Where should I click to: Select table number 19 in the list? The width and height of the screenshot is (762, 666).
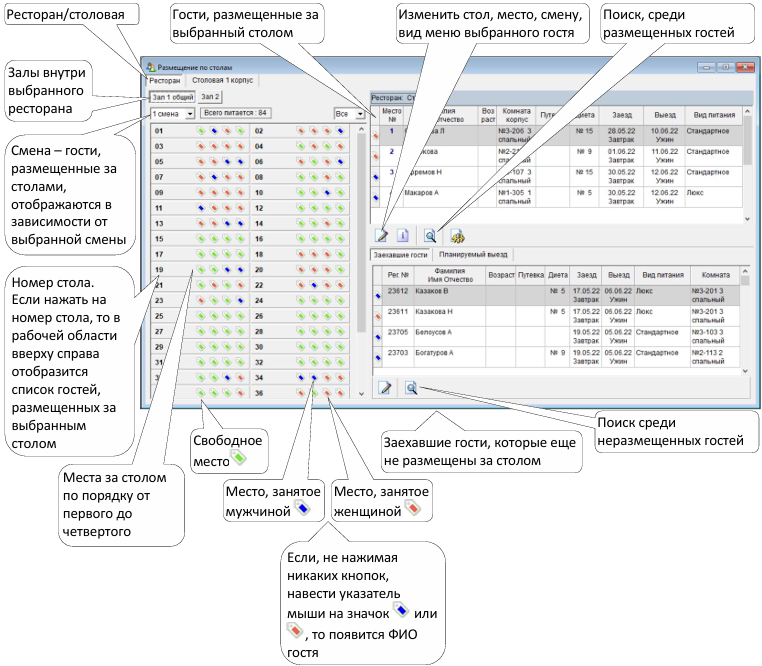pos(159,270)
